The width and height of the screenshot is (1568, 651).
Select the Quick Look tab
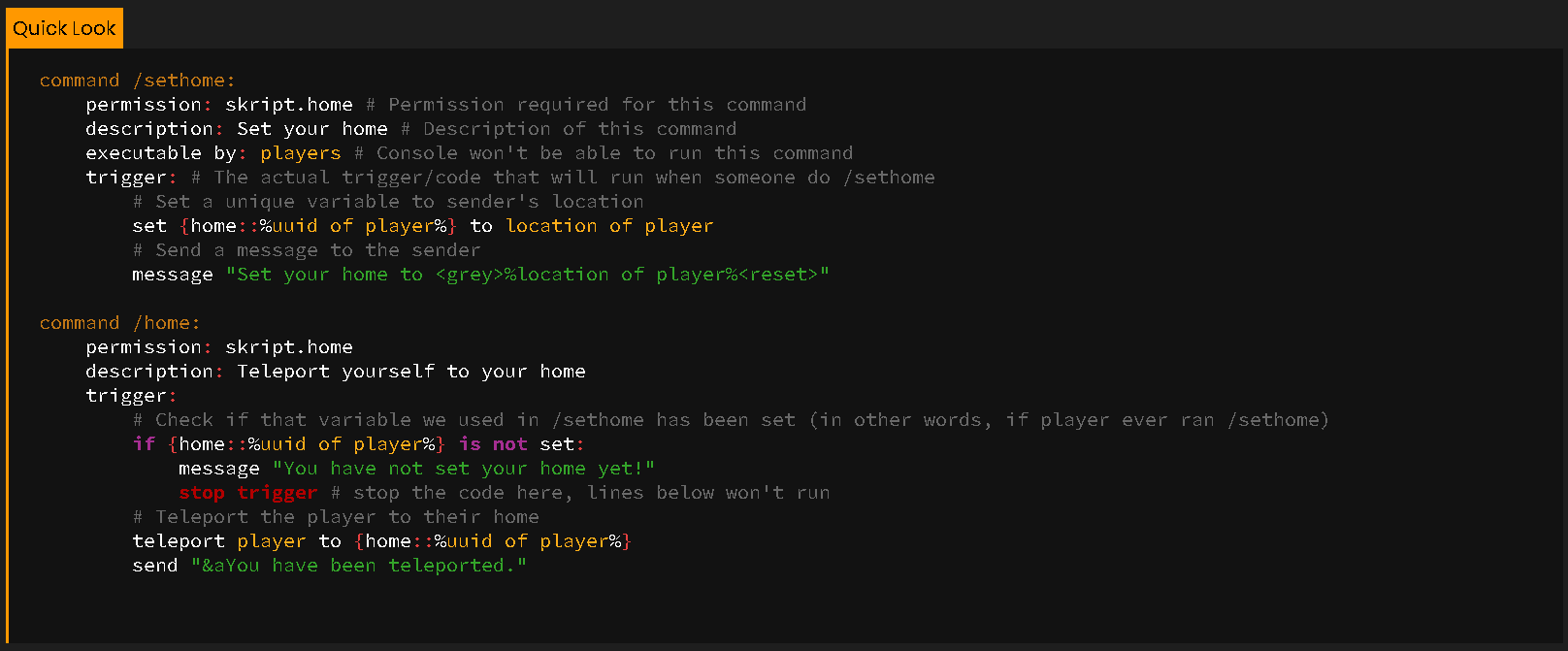(x=64, y=28)
